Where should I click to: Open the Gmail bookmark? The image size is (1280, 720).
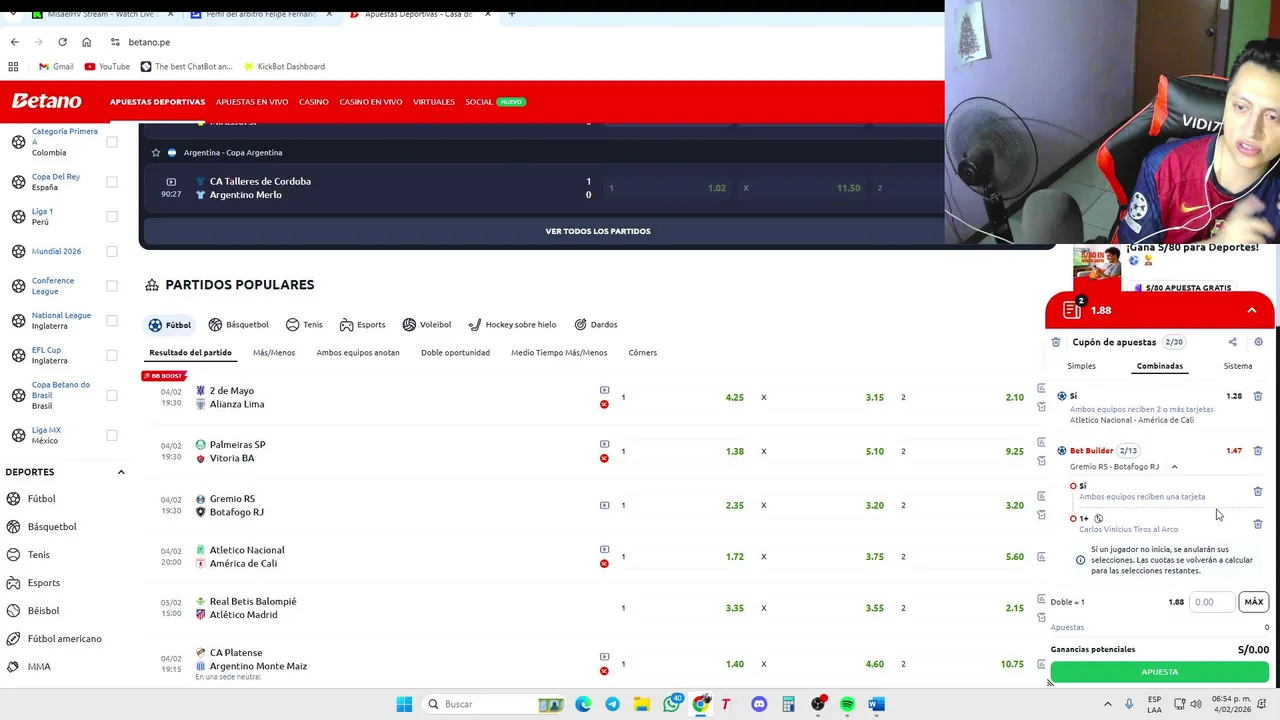click(56, 66)
